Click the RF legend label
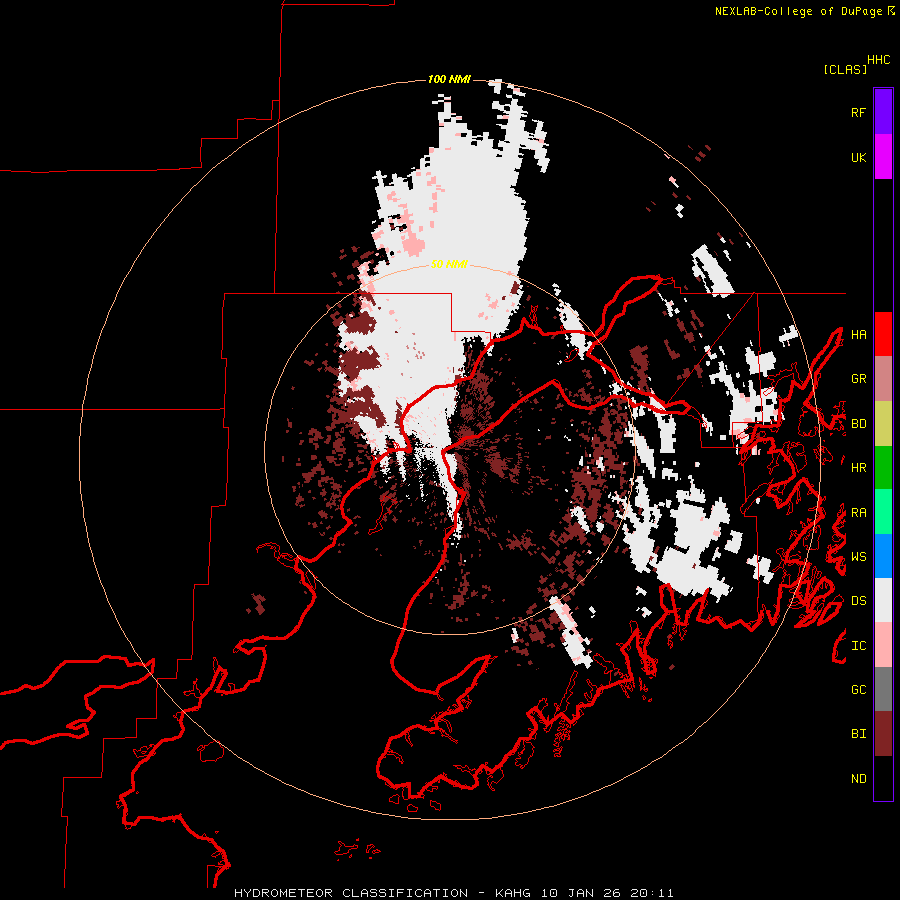900x900 pixels. click(x=858, y=112)
